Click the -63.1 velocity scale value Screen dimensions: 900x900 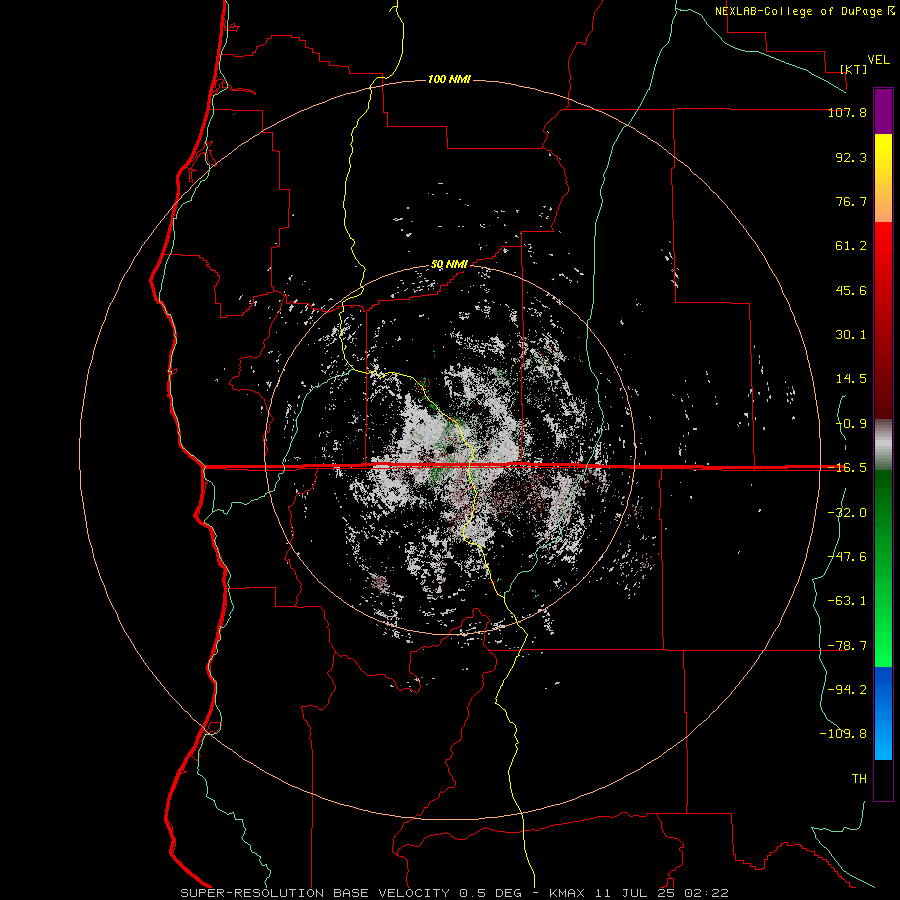pyautogui.click(x=847, y=601)
